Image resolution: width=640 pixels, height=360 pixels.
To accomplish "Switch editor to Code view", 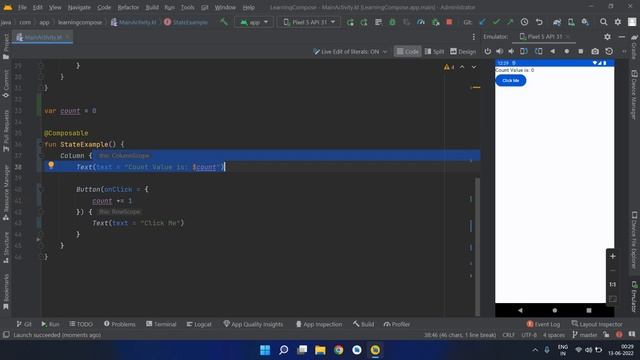I will point(407,51).
